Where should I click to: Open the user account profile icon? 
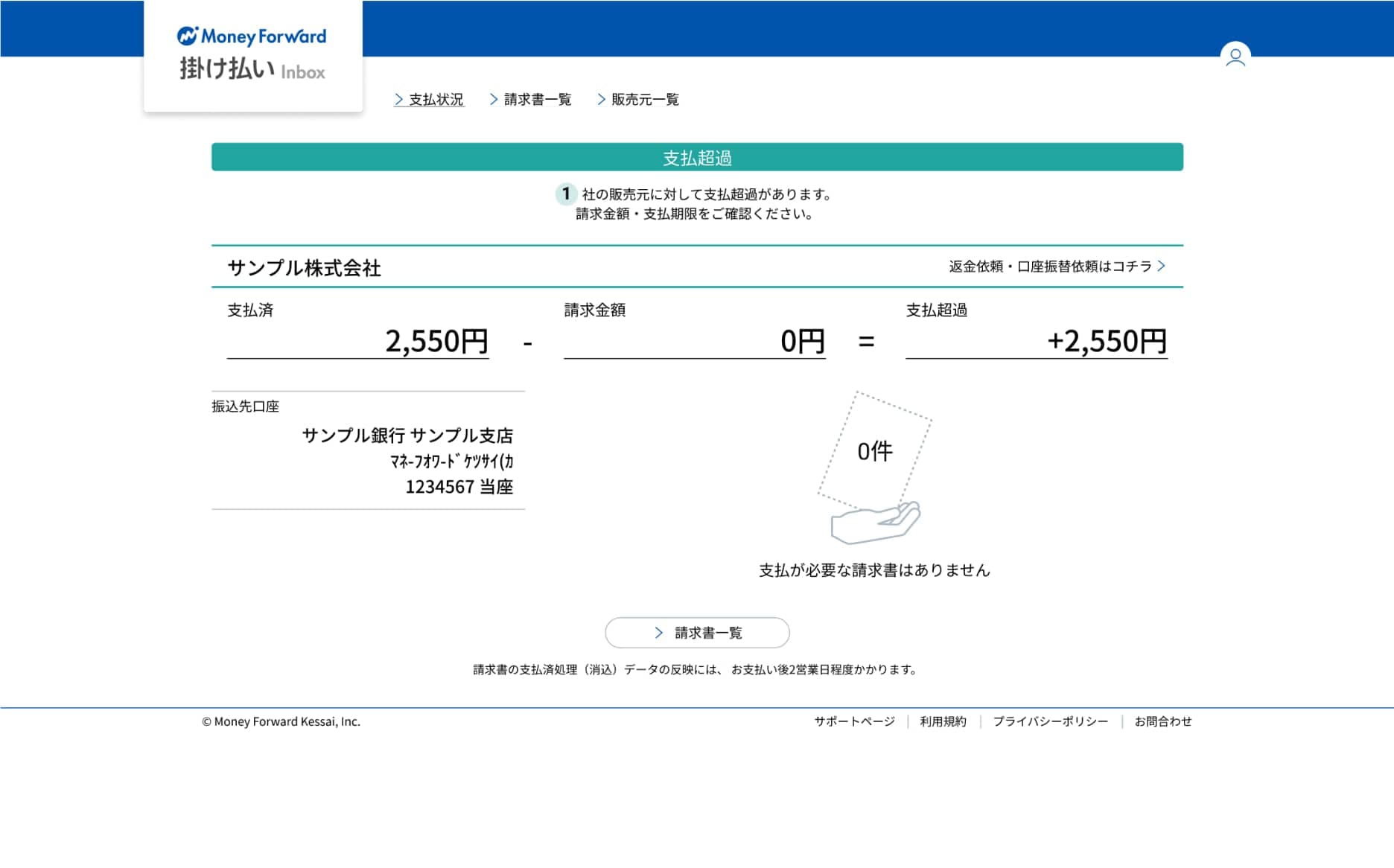(1235, 56)
